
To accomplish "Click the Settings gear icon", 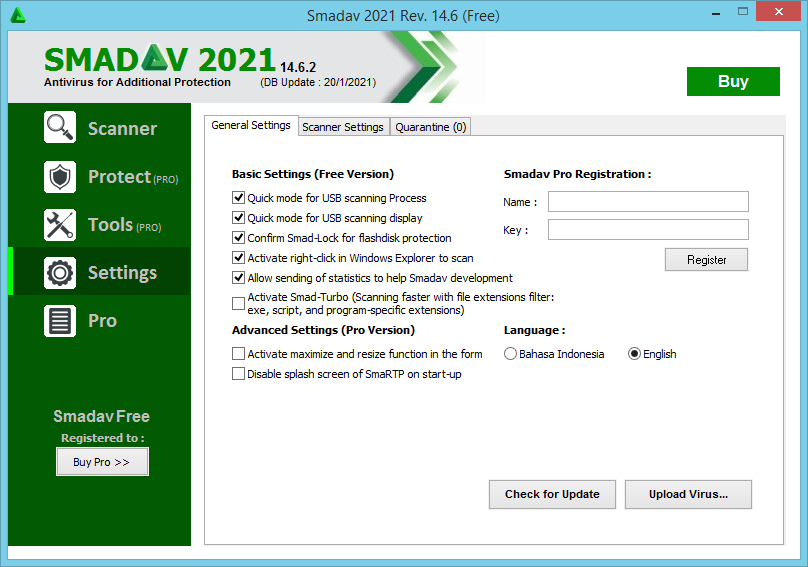I will [x=60, y=273].
